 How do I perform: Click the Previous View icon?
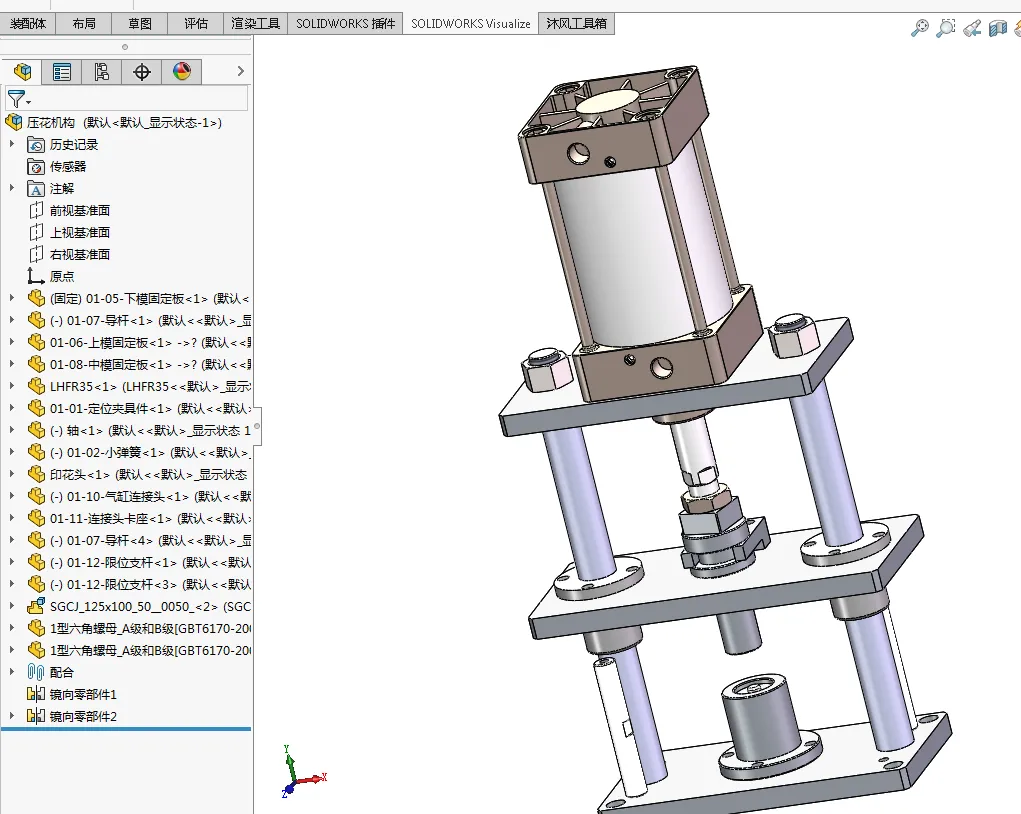click(x=972, y=28)
